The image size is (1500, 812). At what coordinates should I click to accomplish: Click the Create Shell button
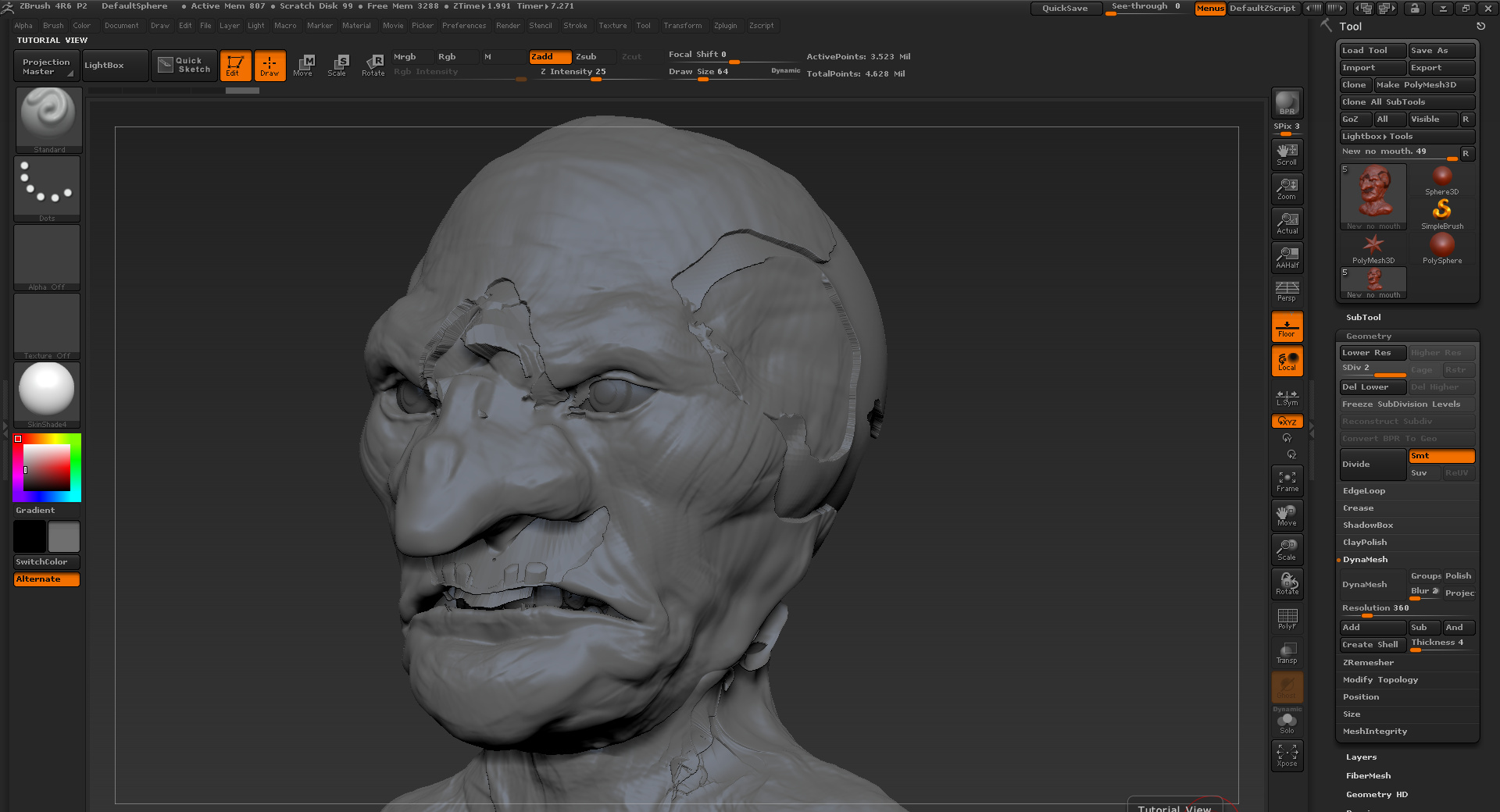pyautogui.click(x=1373, y=645)
